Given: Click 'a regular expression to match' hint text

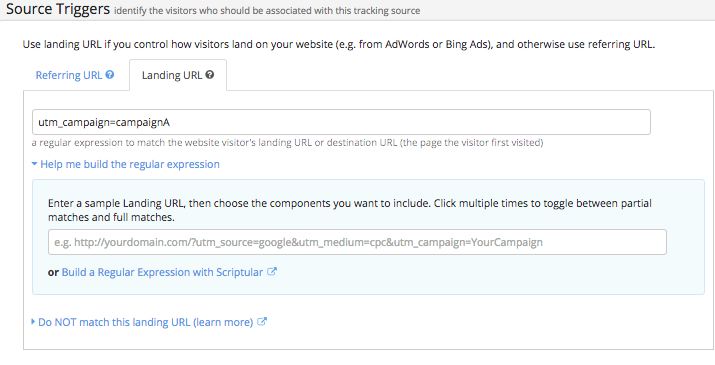Looking at the screenshot, I should 287,143.
